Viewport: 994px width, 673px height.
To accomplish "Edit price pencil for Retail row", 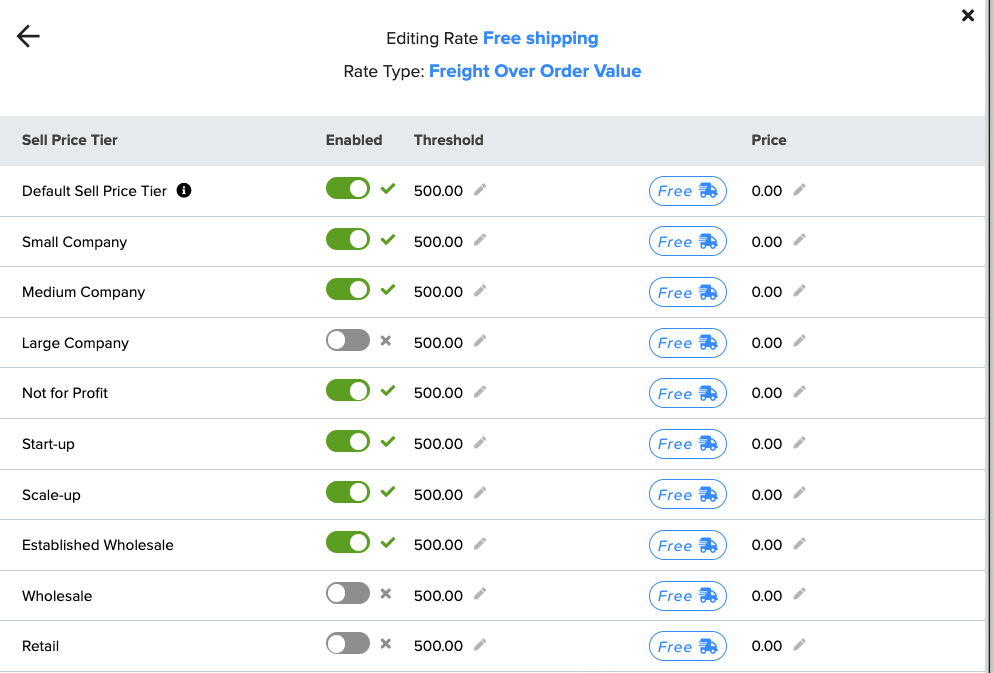I will [x=800, y=644].
